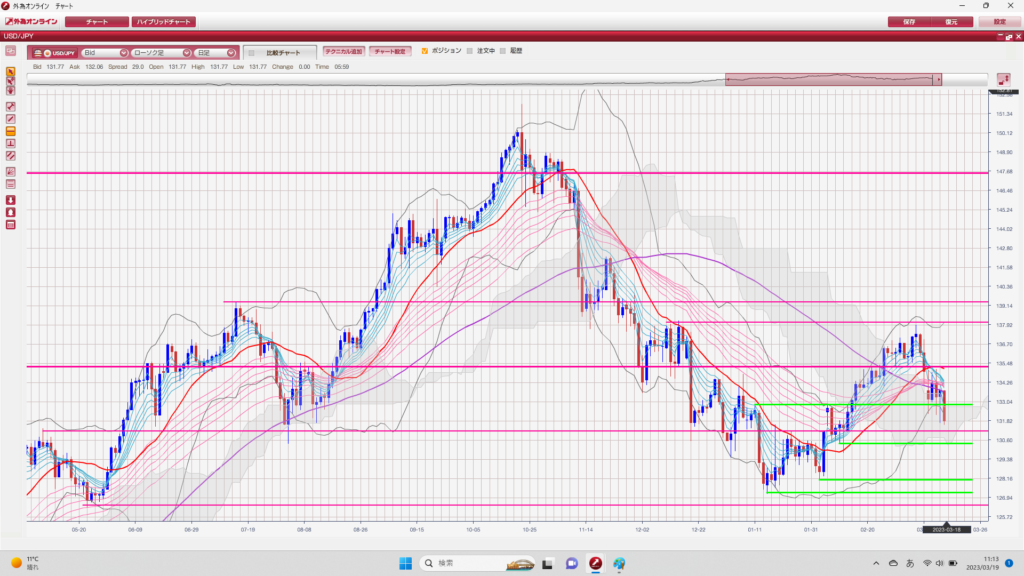Show hidden system tray icons
Screen dimensions: 1024x576
(876, 563)
